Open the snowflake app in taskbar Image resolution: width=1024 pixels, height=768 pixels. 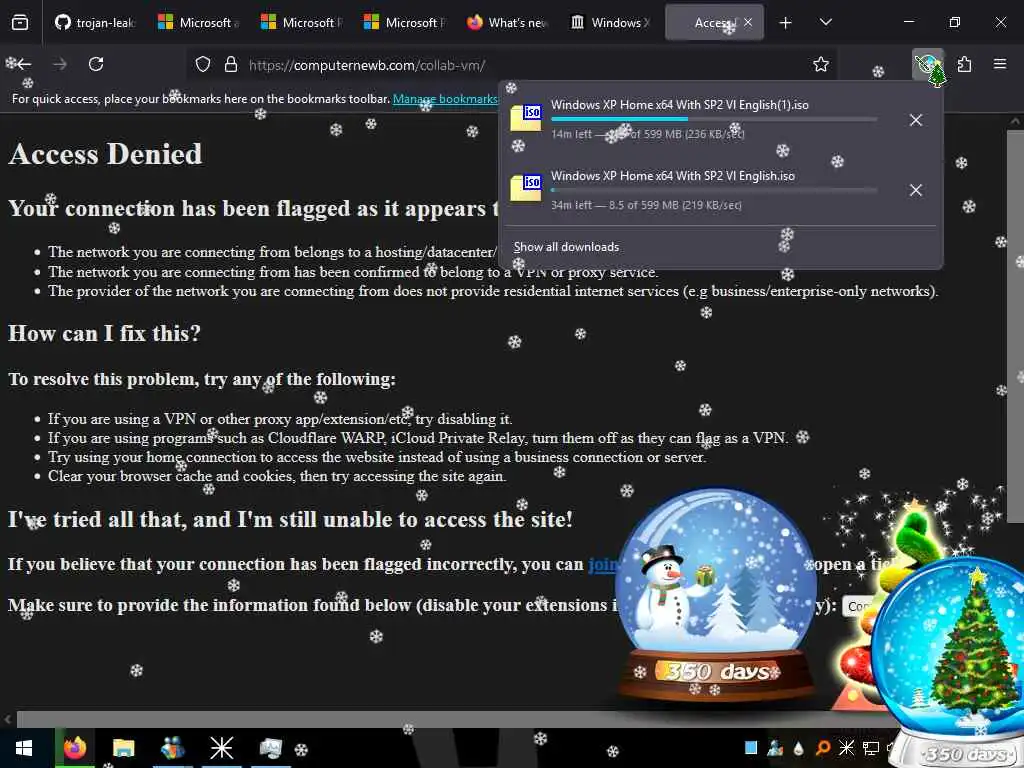[x=221, y=748]
